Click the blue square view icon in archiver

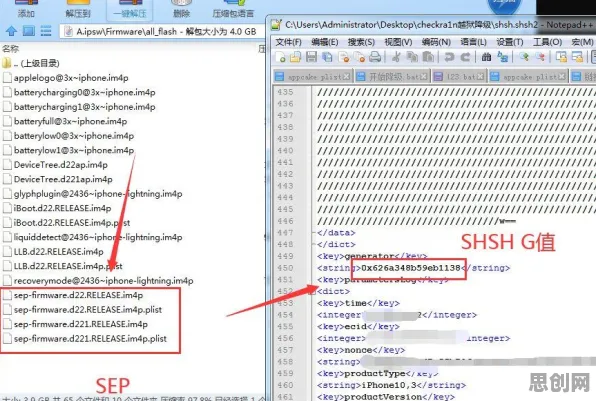click(29, 31)
